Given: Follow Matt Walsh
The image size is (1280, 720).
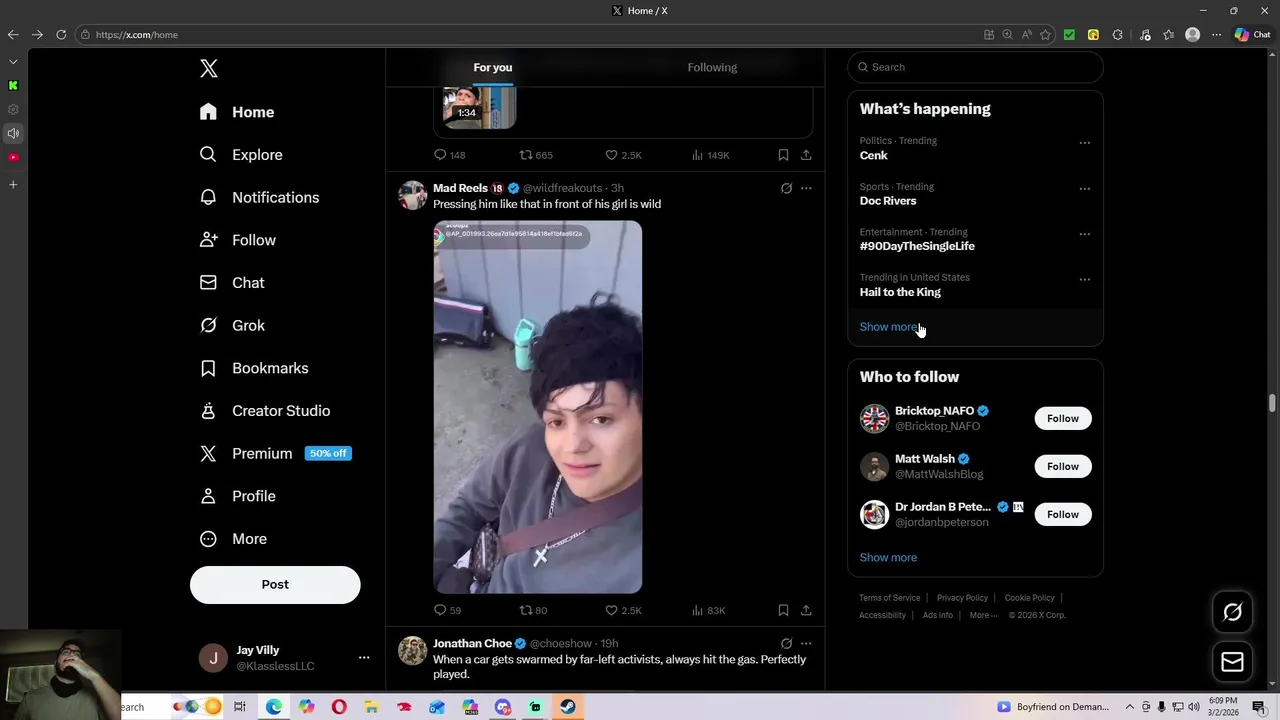Looking at the screenshot, I should 1063,466.
